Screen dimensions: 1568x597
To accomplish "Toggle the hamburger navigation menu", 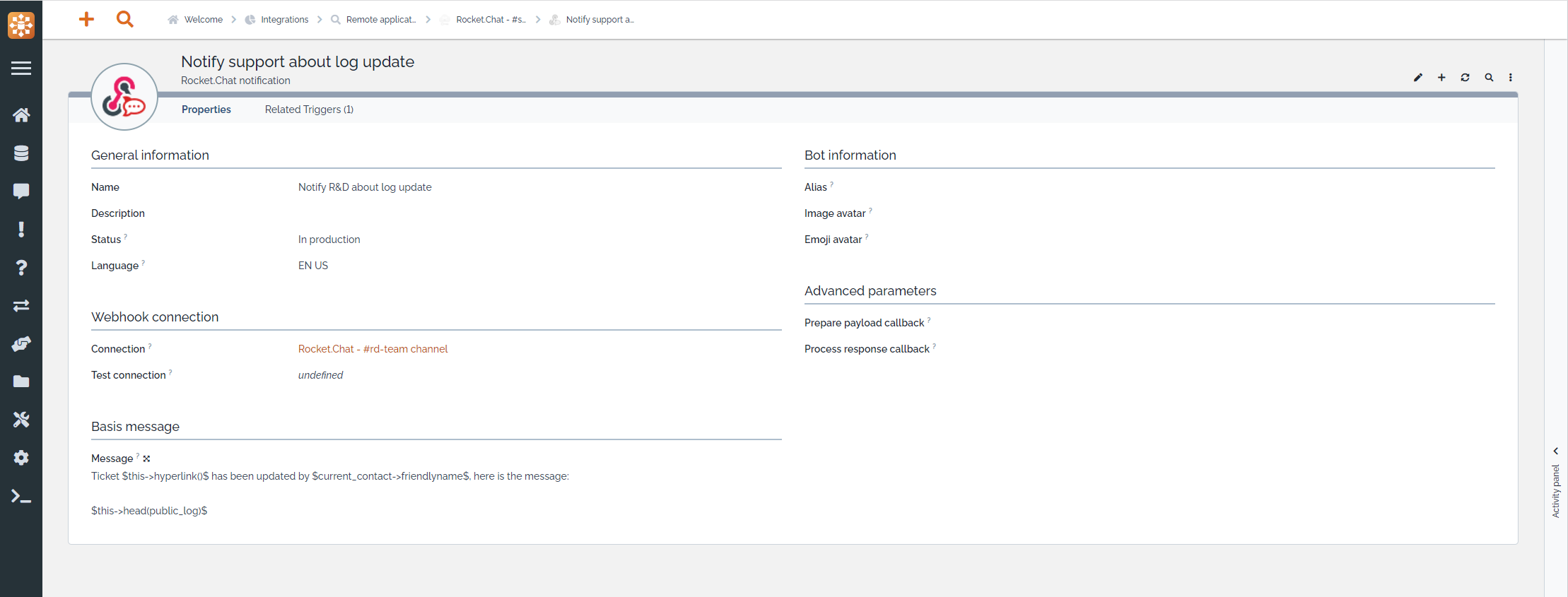I will [21, 69].
